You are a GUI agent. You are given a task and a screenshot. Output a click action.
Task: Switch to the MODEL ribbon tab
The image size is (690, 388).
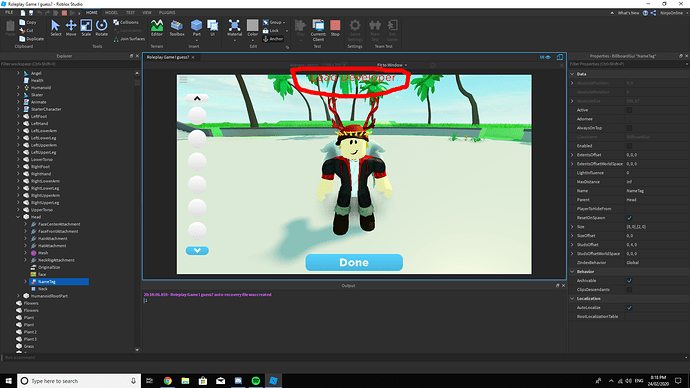[x=111, y=13]
